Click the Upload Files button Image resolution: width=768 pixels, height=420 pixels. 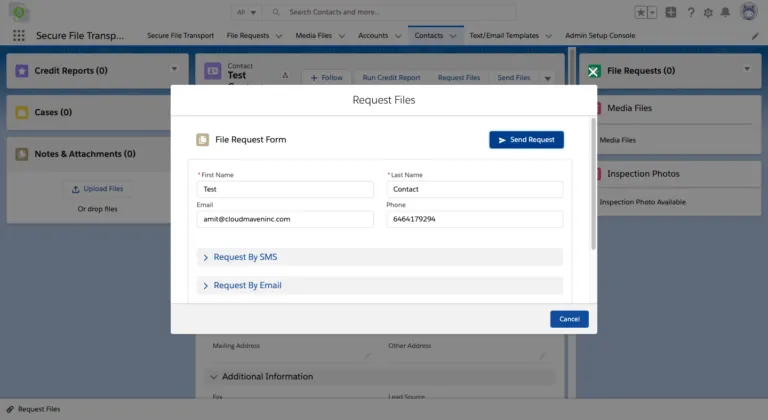click(97, 189)
